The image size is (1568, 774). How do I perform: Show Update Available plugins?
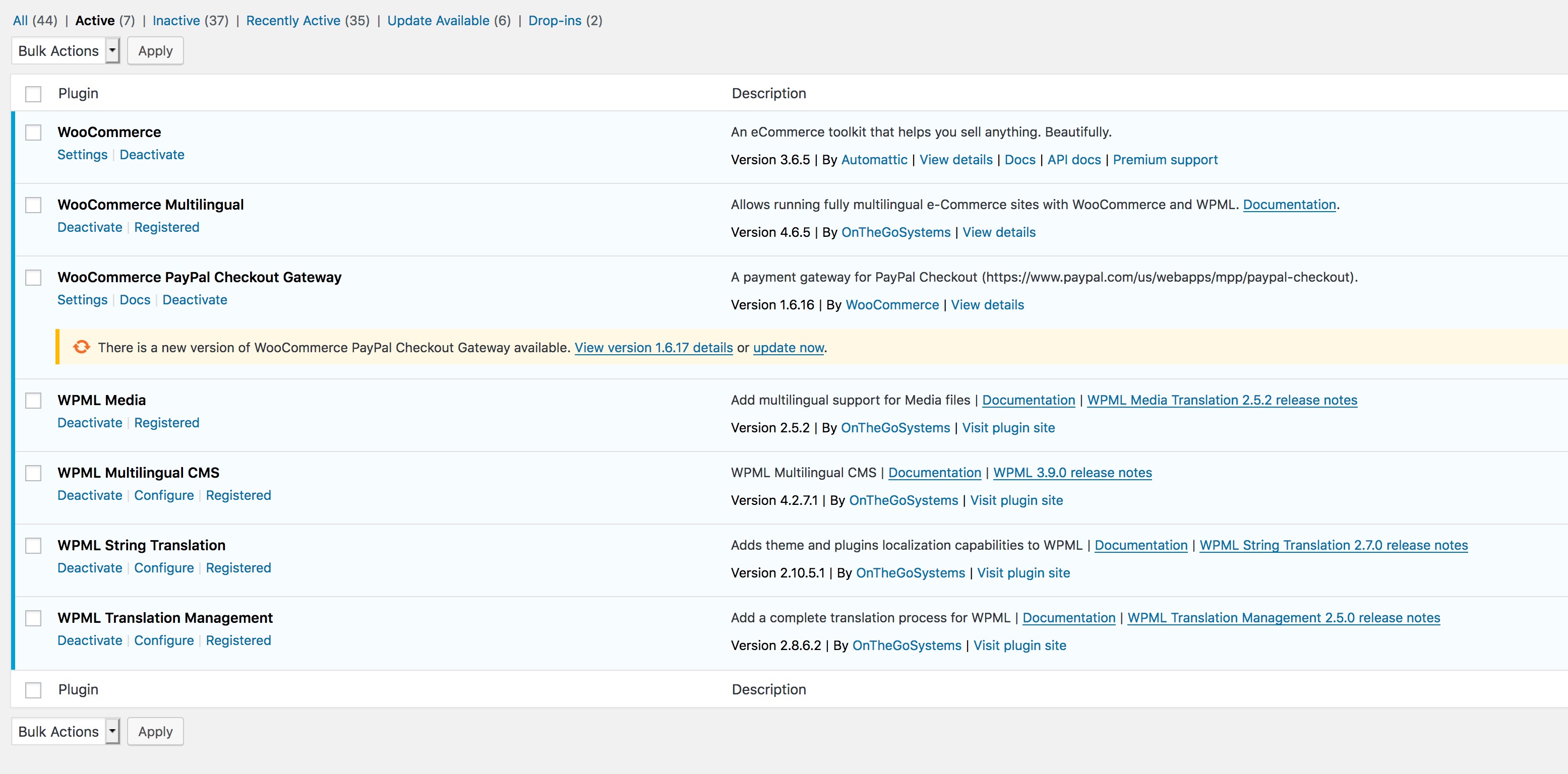(438, 21)
